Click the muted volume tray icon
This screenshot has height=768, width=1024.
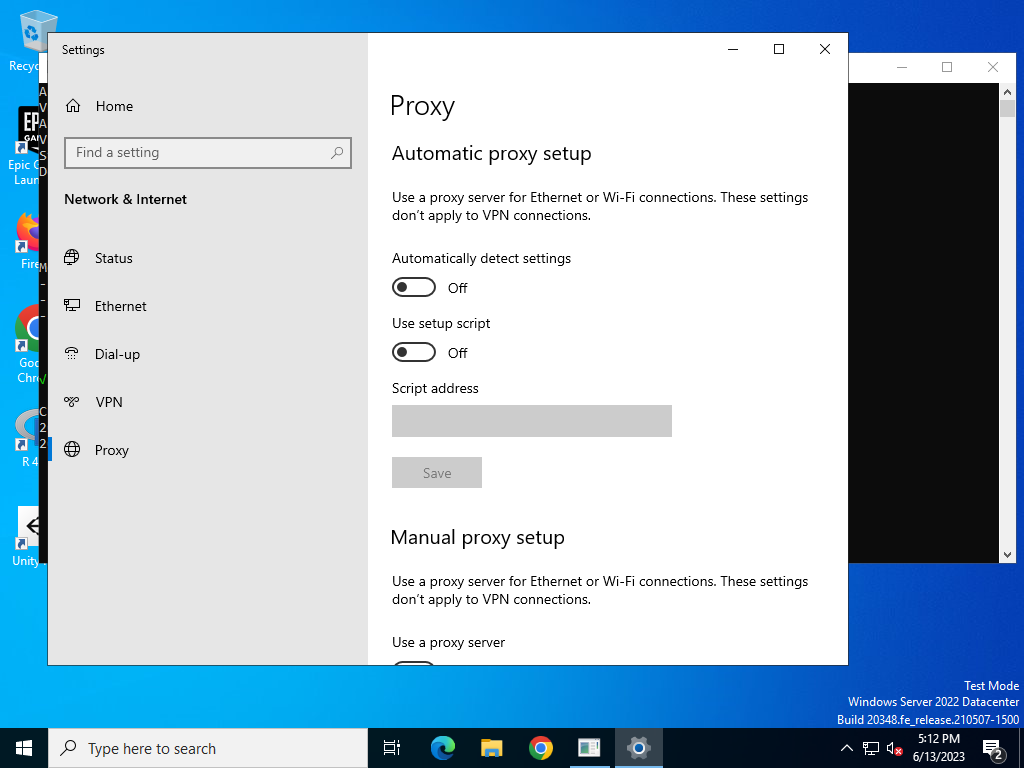click(x=894, y=749)
